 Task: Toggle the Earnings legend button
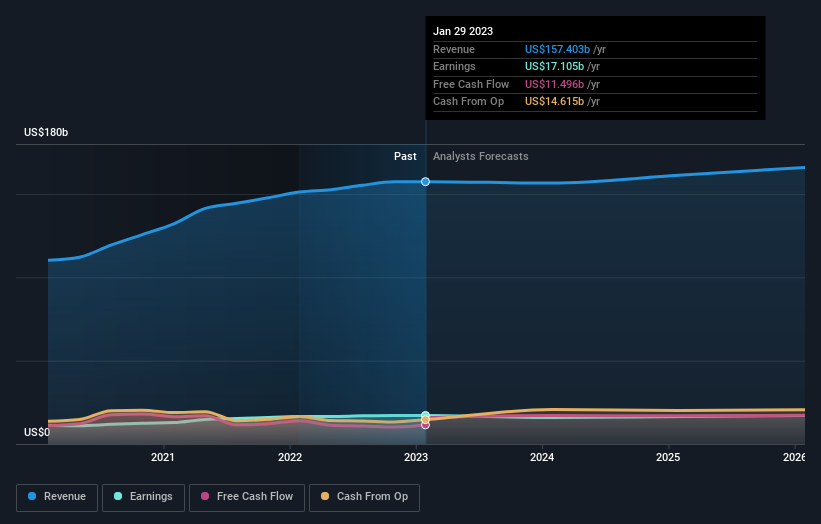pos(143,497)
